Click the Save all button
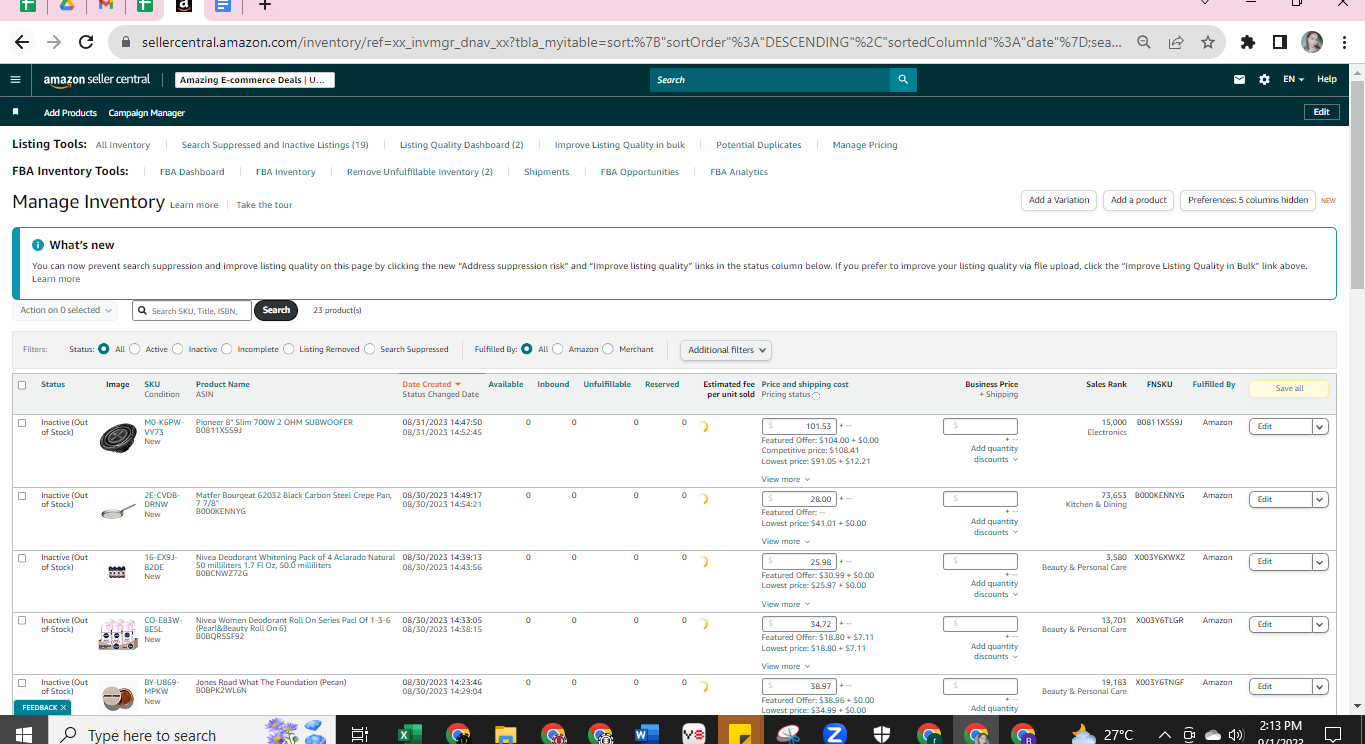 [x=1289, y=388]
